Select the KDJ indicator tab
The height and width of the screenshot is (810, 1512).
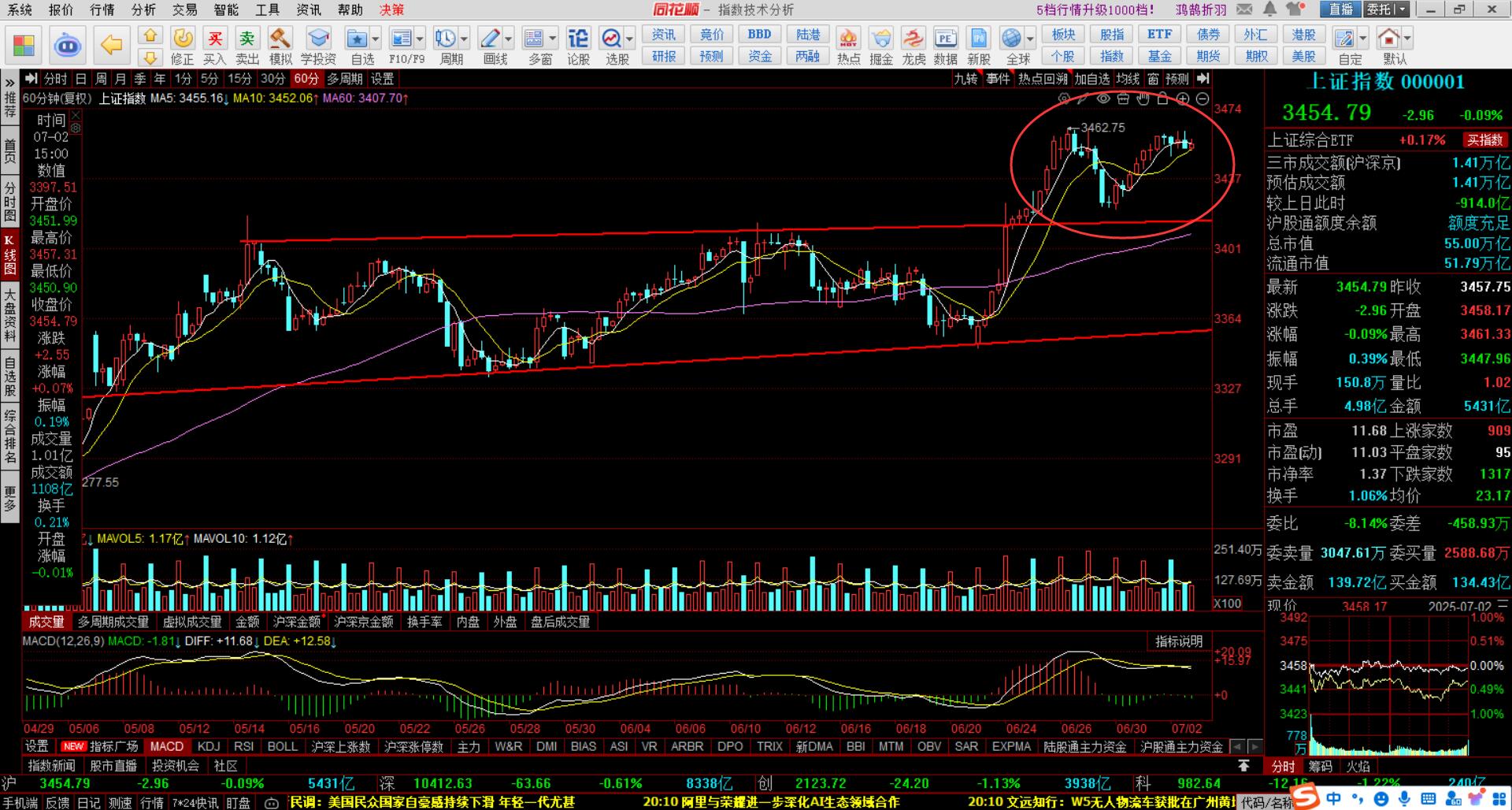pos(209,746)
